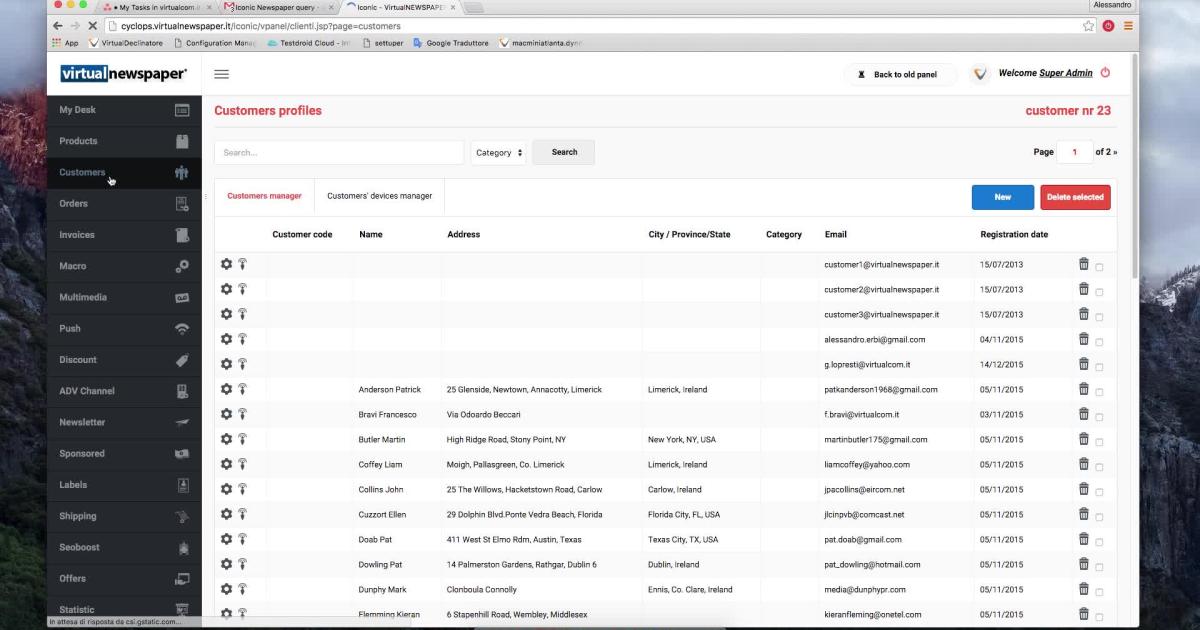Click device icon in Coffey Liam row
This screenshot has height=630, width=1200.
(x=242, y=464)
